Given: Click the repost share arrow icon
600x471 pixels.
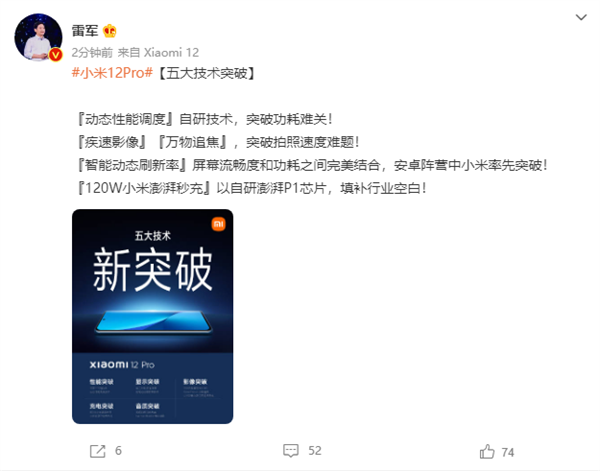Looking at the screenshot, I should pyautogui.click(x=98, y=451).
